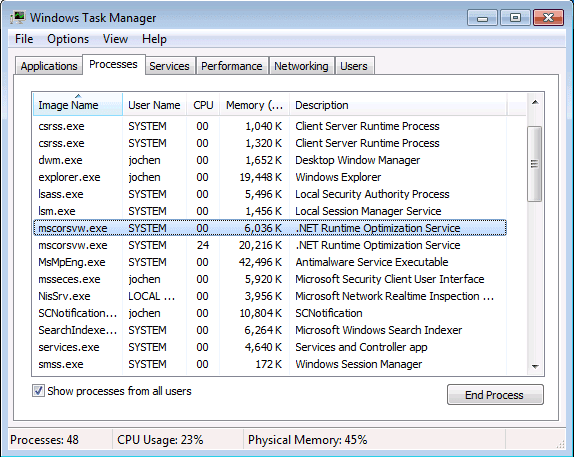Select the MsMpEng.exe process row

(x=270, y=262)
